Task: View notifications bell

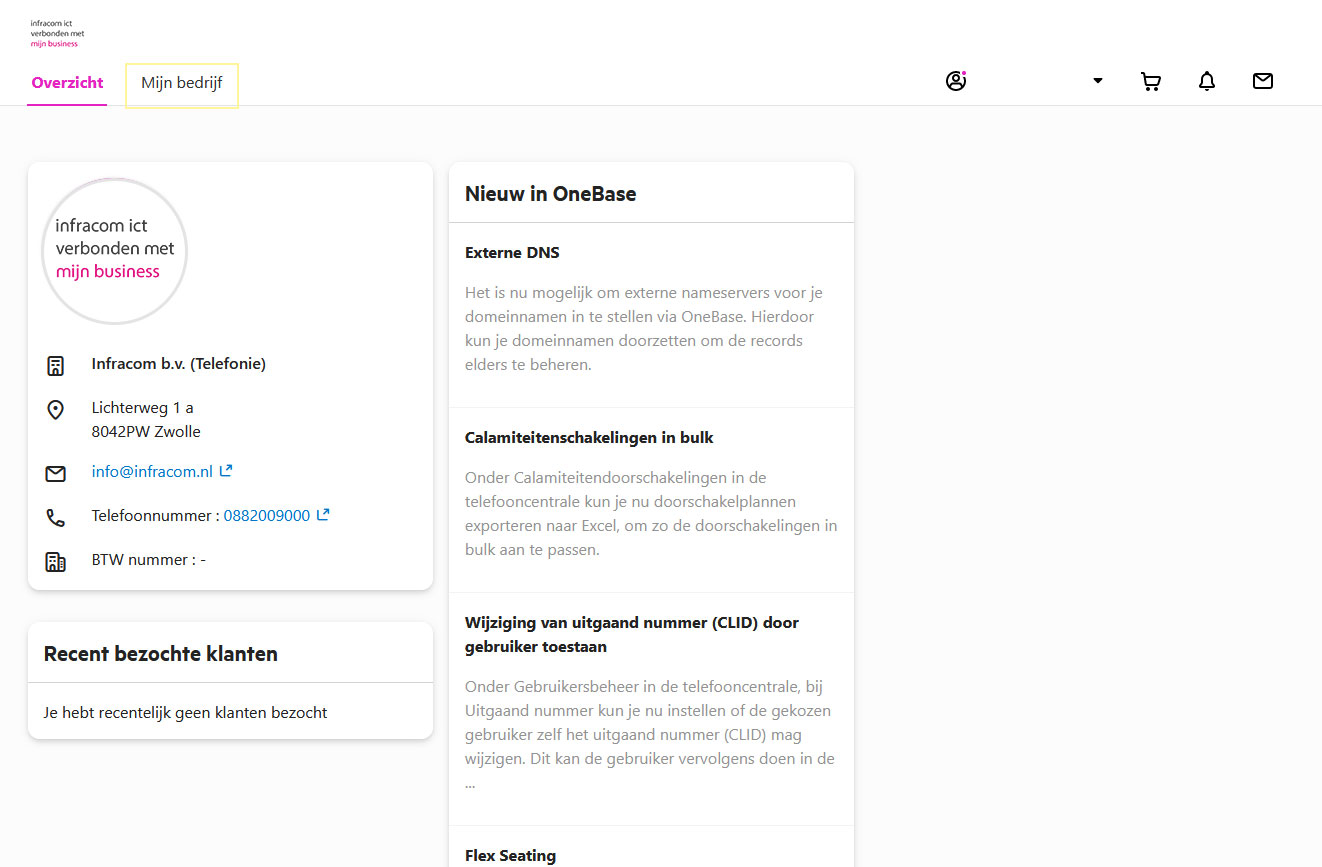Action: (x=1207, y=82)
